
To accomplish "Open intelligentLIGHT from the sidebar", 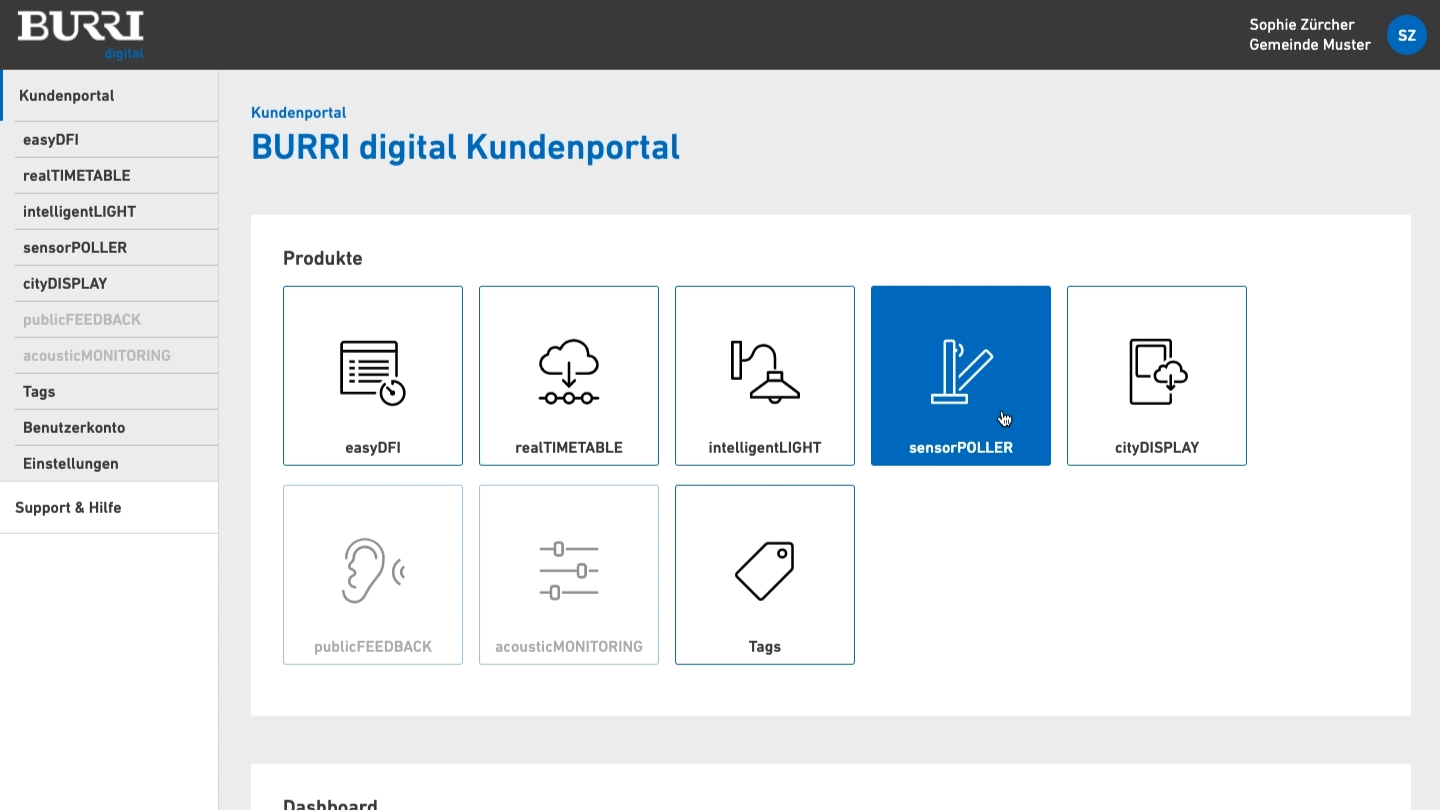I will pyautogui.click(x=80, y=212).
